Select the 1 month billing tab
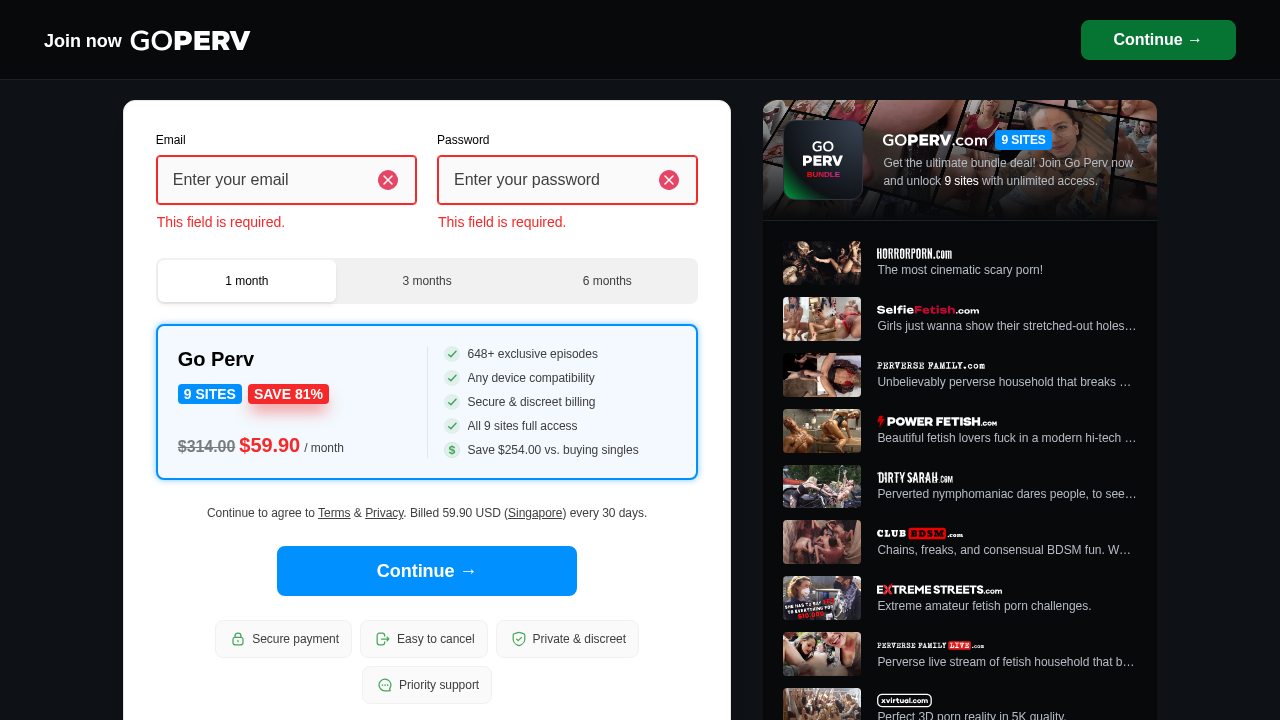Viewport: 1280px width, 720px height. [247, 281]
